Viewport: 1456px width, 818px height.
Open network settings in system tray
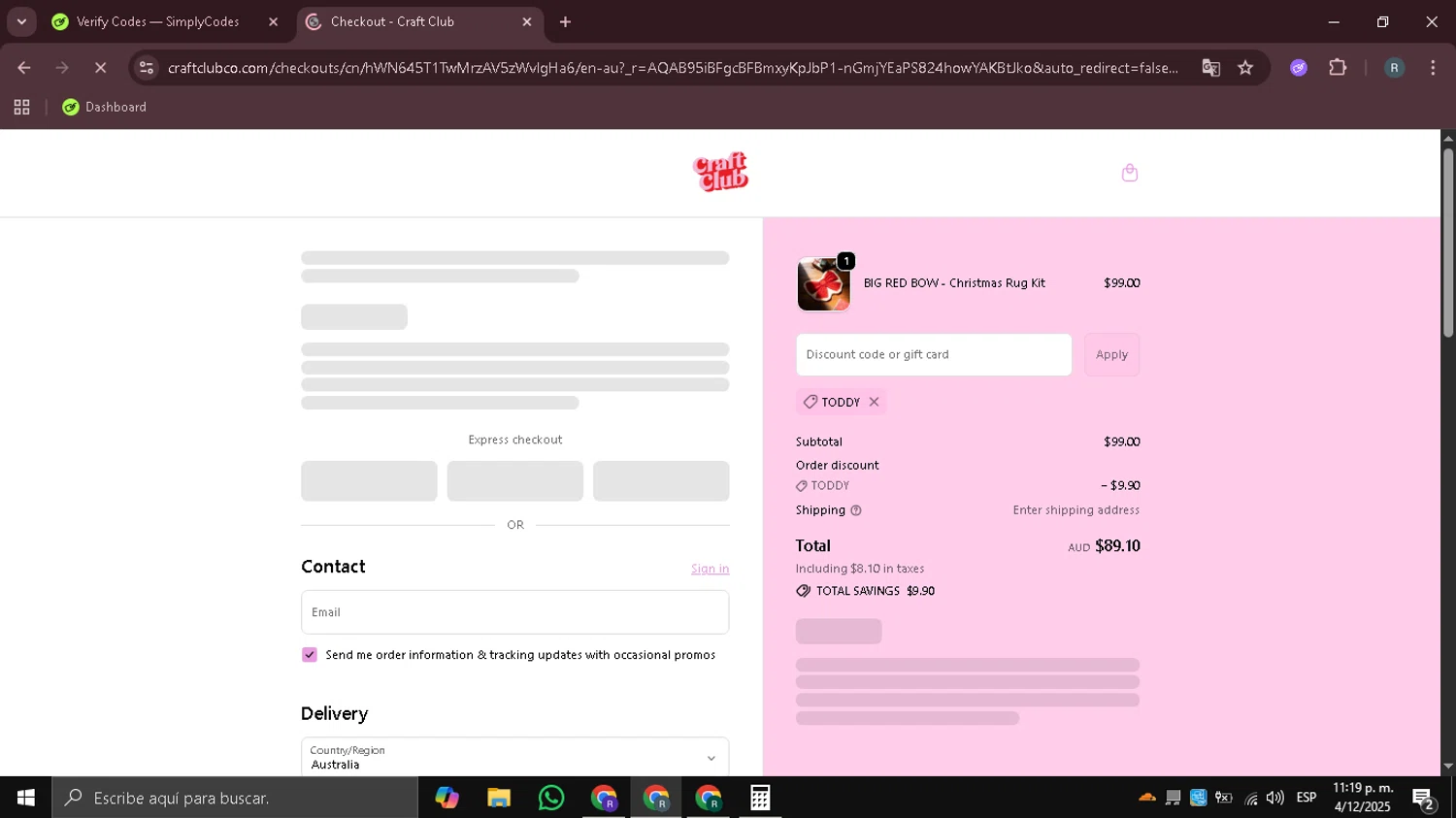coord(1250,798)
